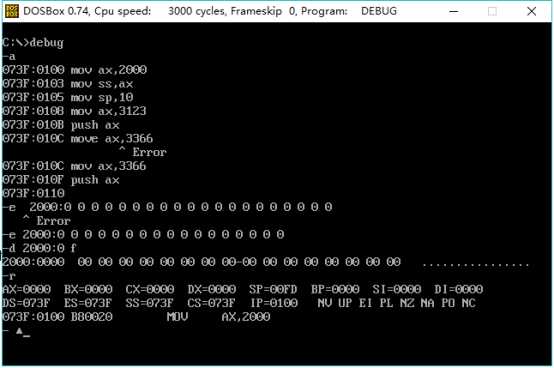Click line 'mov ss,ax' at 073F:0103
Image resolution: width=554 pixels, height=368 pixels.
coord(68,84)
